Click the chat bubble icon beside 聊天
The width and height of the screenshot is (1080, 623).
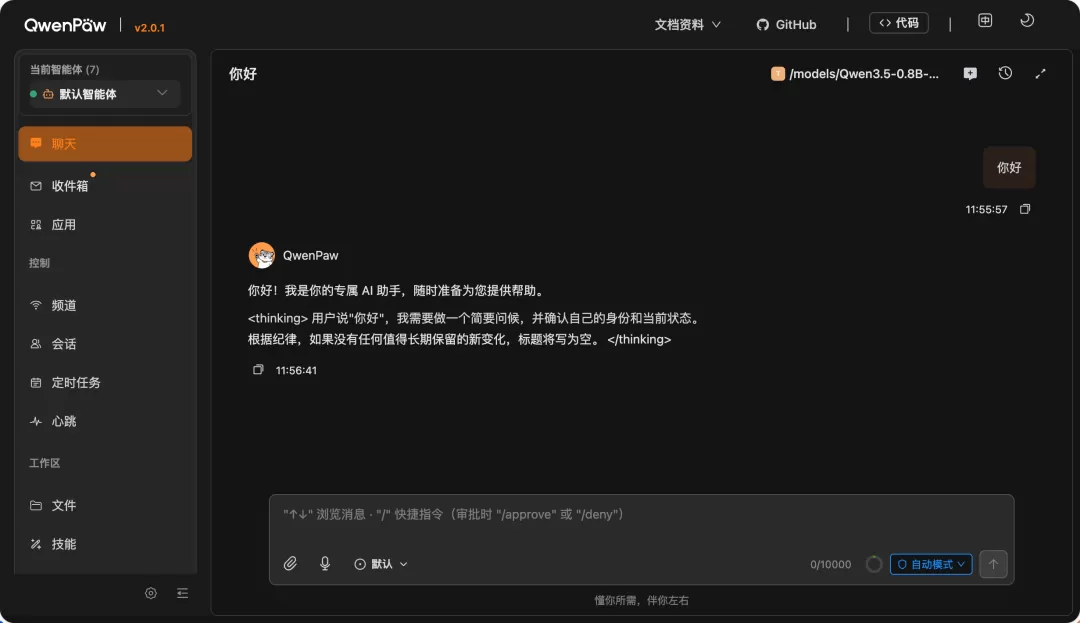(x=36, y=143)
